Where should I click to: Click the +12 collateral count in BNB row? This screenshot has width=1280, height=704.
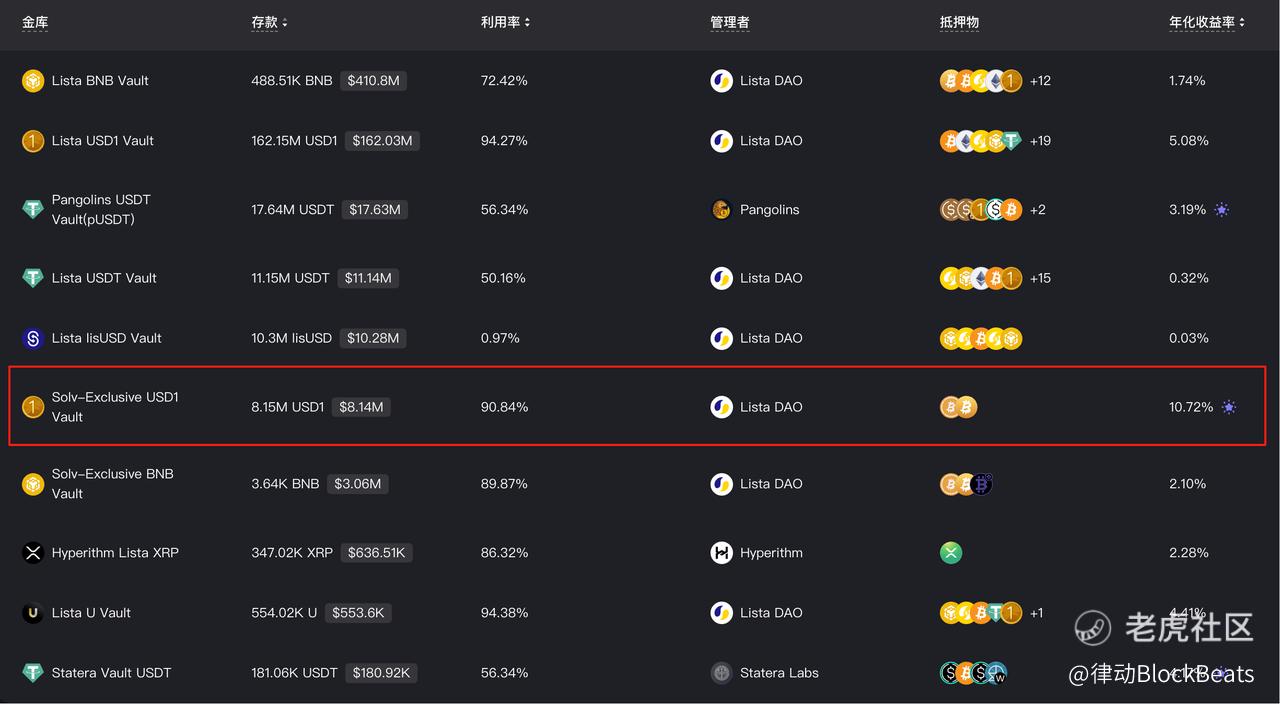pyautogui.click(x=1040, y=81)
